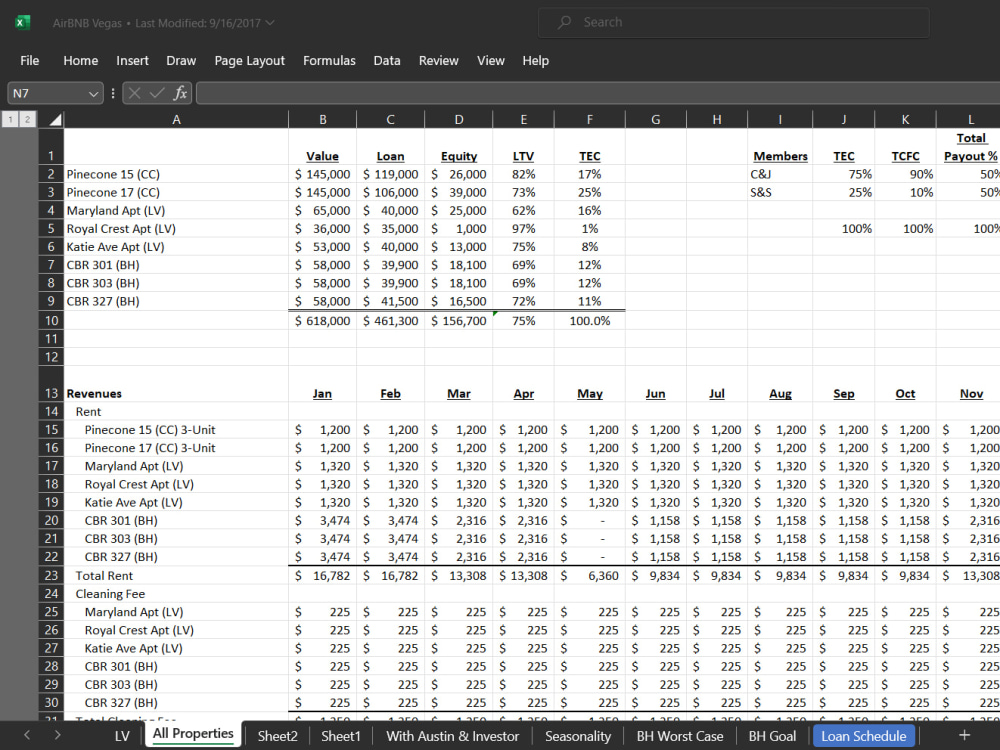Click the Cancel X beside the formula bar
This screenshot has width=1000, height=750.
tap(134, 92)
